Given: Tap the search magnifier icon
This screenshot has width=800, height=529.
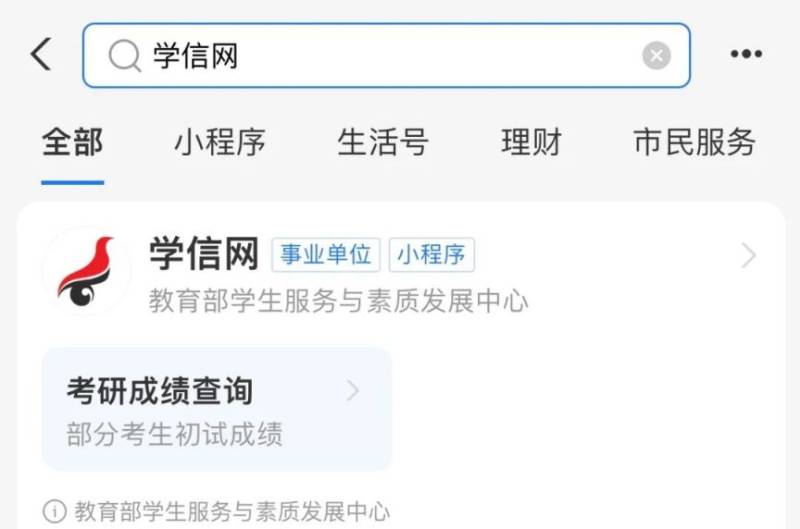Looking at the screenshot, I should [x=124, y=55].
